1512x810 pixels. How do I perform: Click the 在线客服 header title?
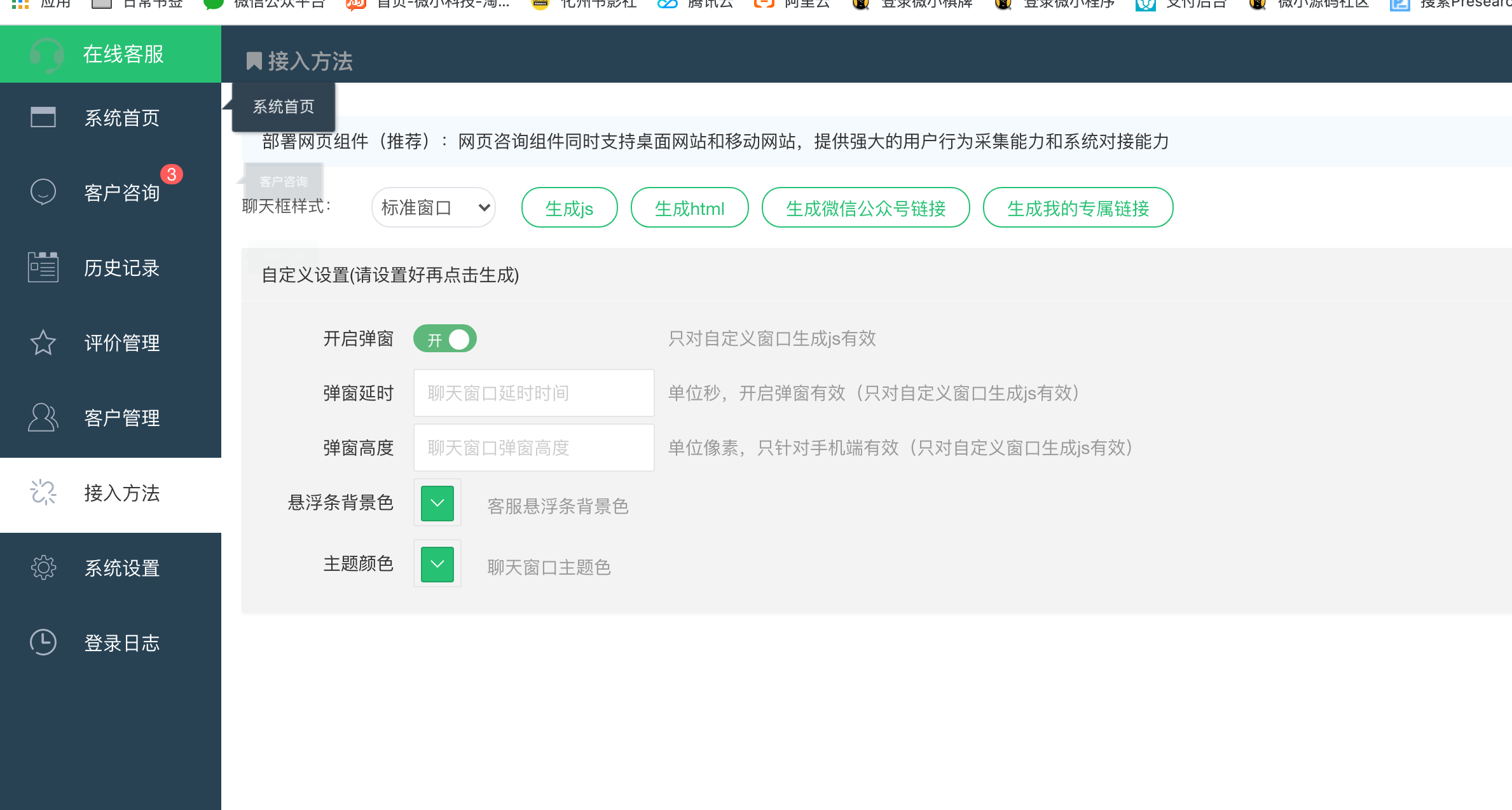click(x=123, y=54)
